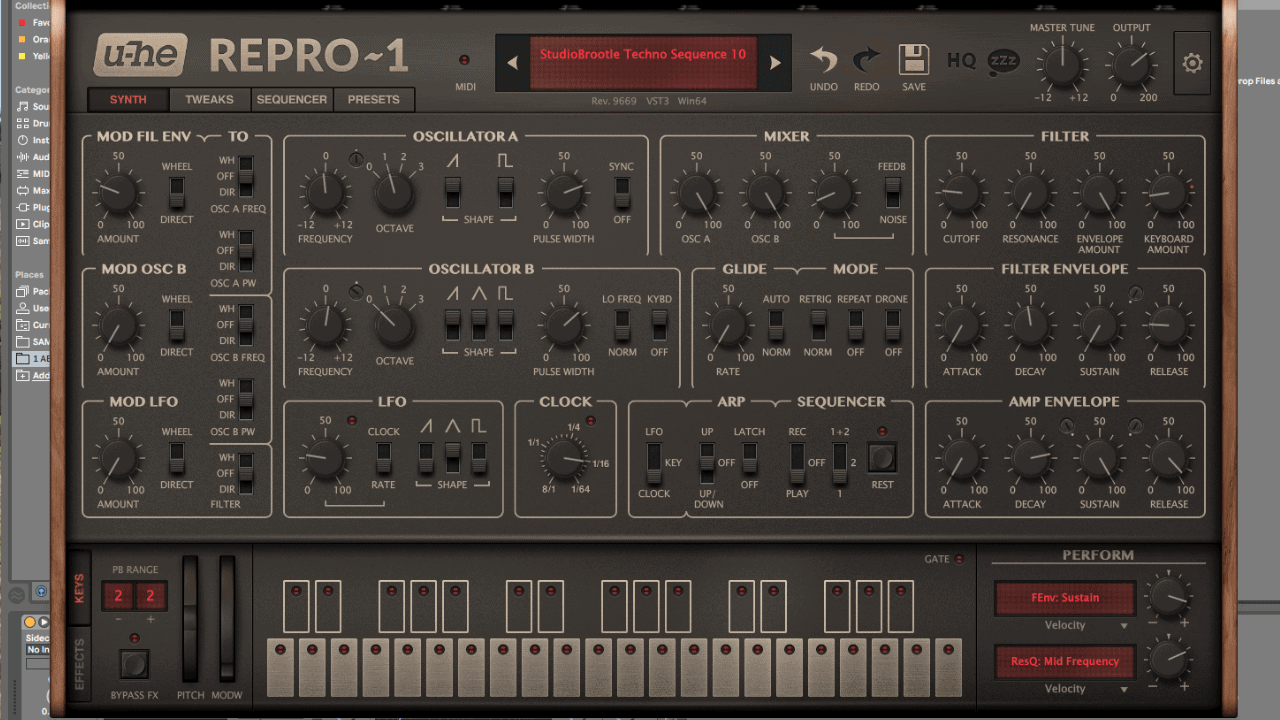Switch to the SEQUENCER tab
The width and height of the screenshot is (1280, 720).
[291, 100]
